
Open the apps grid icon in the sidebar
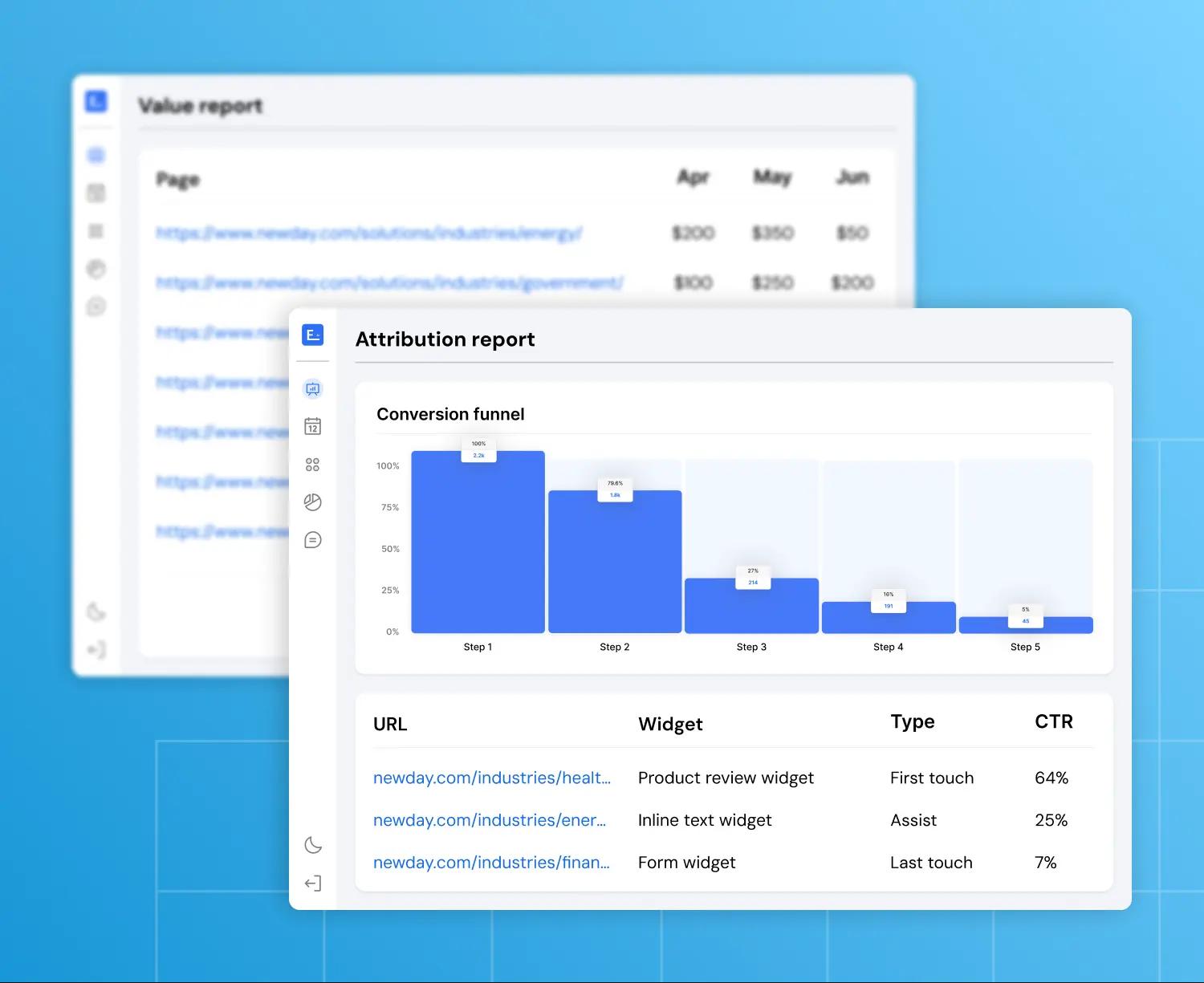pos(313,464)
